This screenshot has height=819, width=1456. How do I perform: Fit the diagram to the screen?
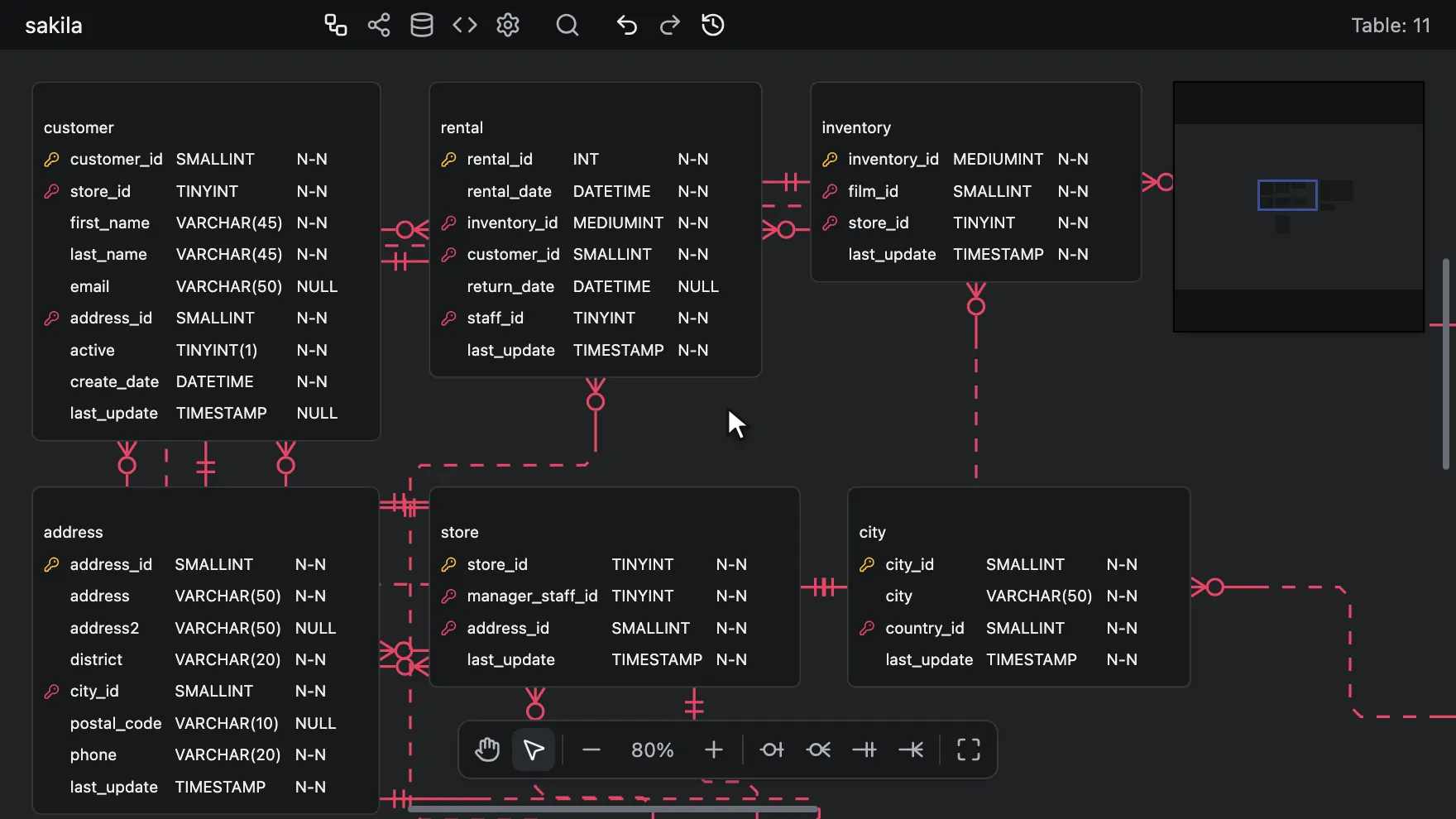coord(969,750)
